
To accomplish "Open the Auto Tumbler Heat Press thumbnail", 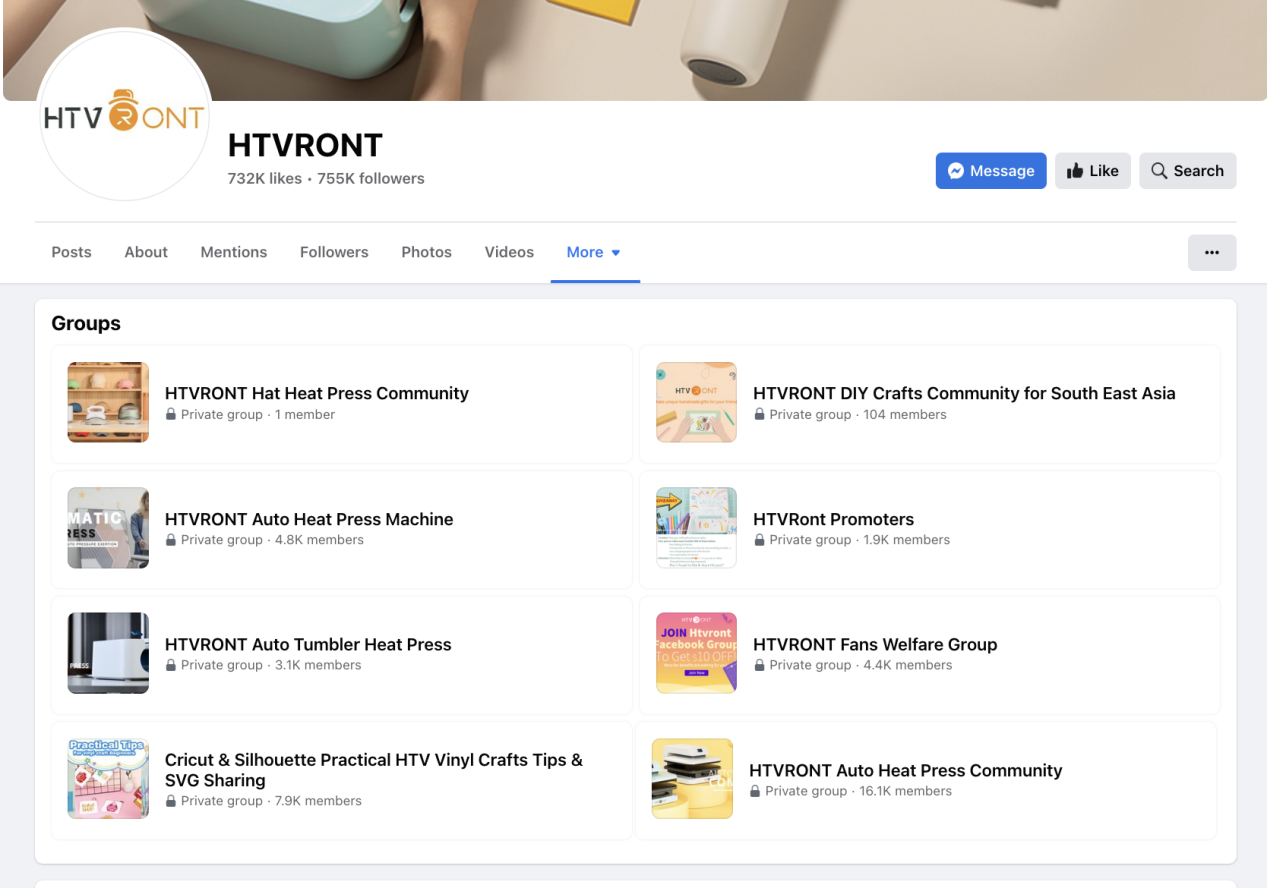I will click(108, 653).
